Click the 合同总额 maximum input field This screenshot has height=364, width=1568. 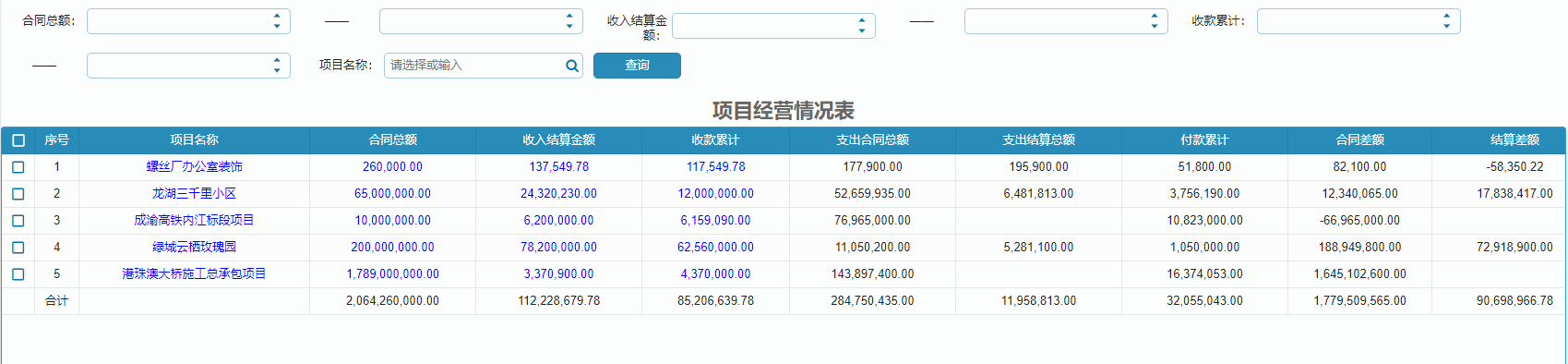pyautogui.click(x=481, y=21)
